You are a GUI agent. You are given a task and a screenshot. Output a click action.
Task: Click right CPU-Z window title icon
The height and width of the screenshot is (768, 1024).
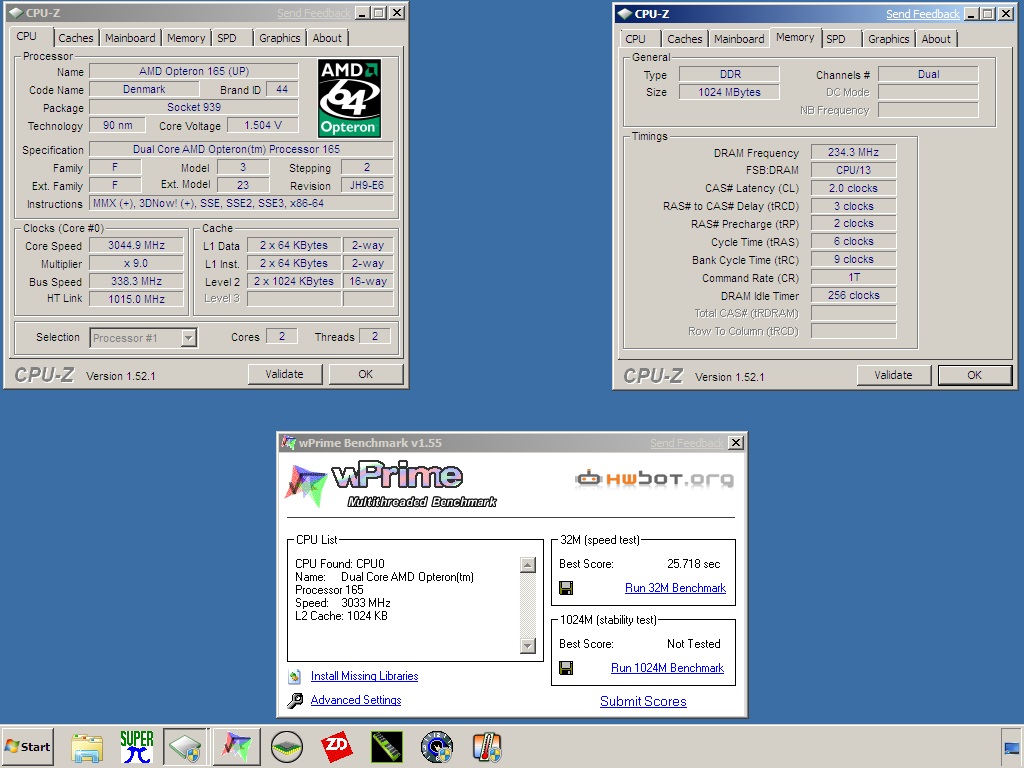click(x=624, y=14)
